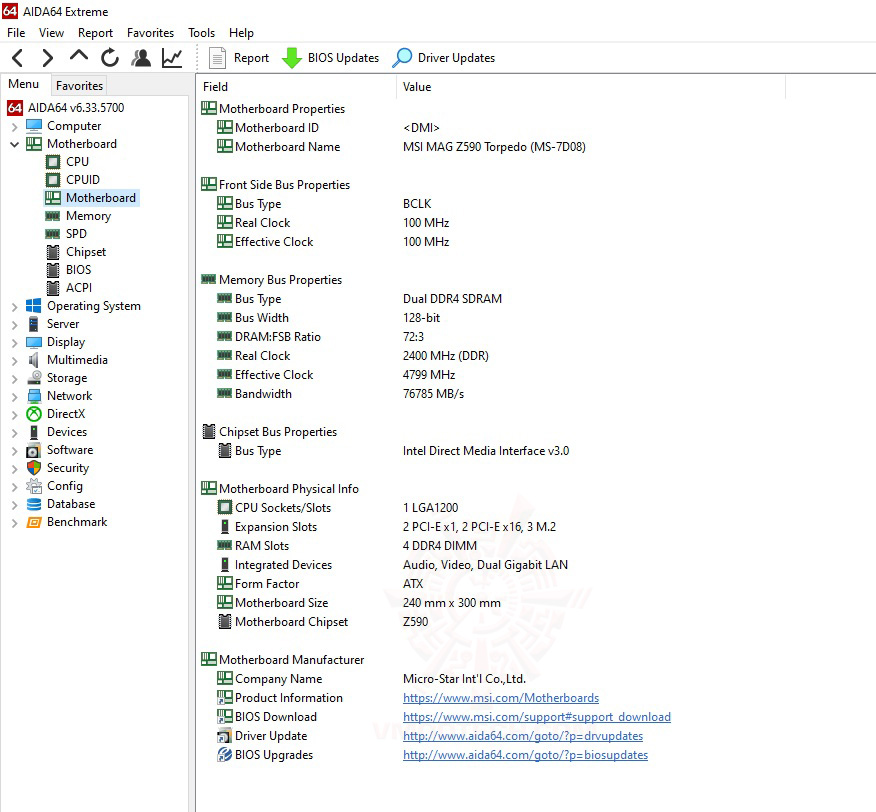Click the DirectX Xbox icon
The height and width of the screenshot is (812, 876).
[34, 414]
